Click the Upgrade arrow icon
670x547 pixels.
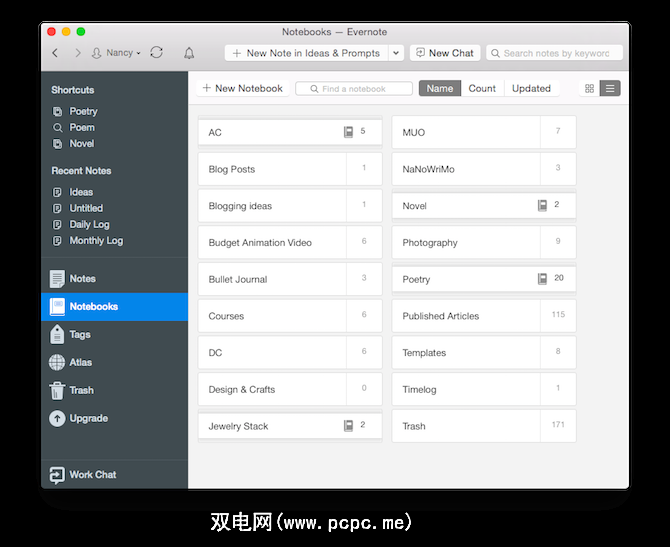coord(57,418)
